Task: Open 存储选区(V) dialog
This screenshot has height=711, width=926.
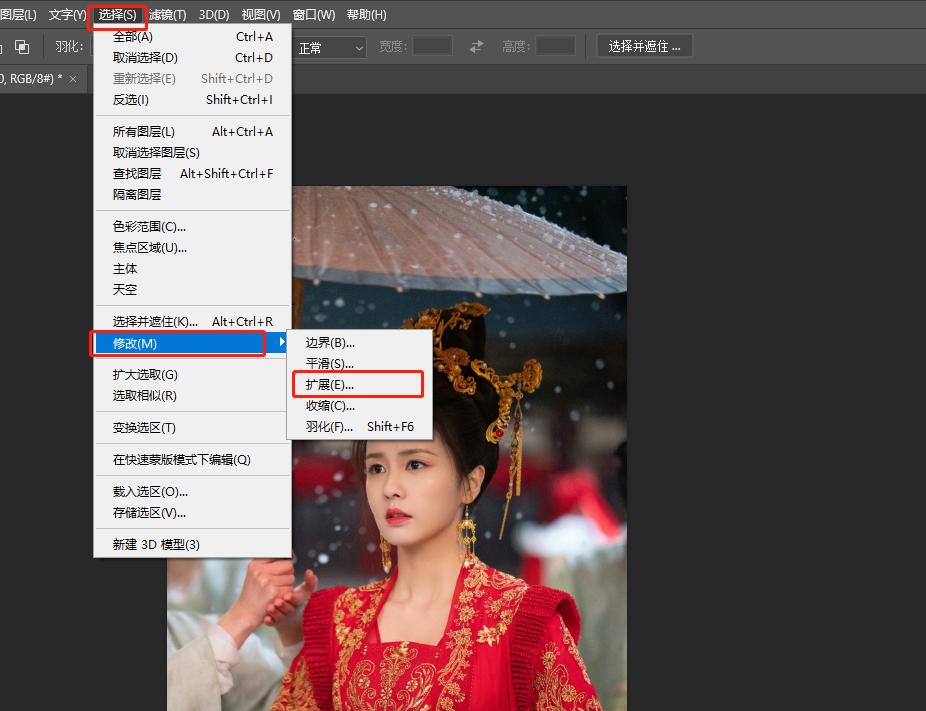Action: coord(140,512)
